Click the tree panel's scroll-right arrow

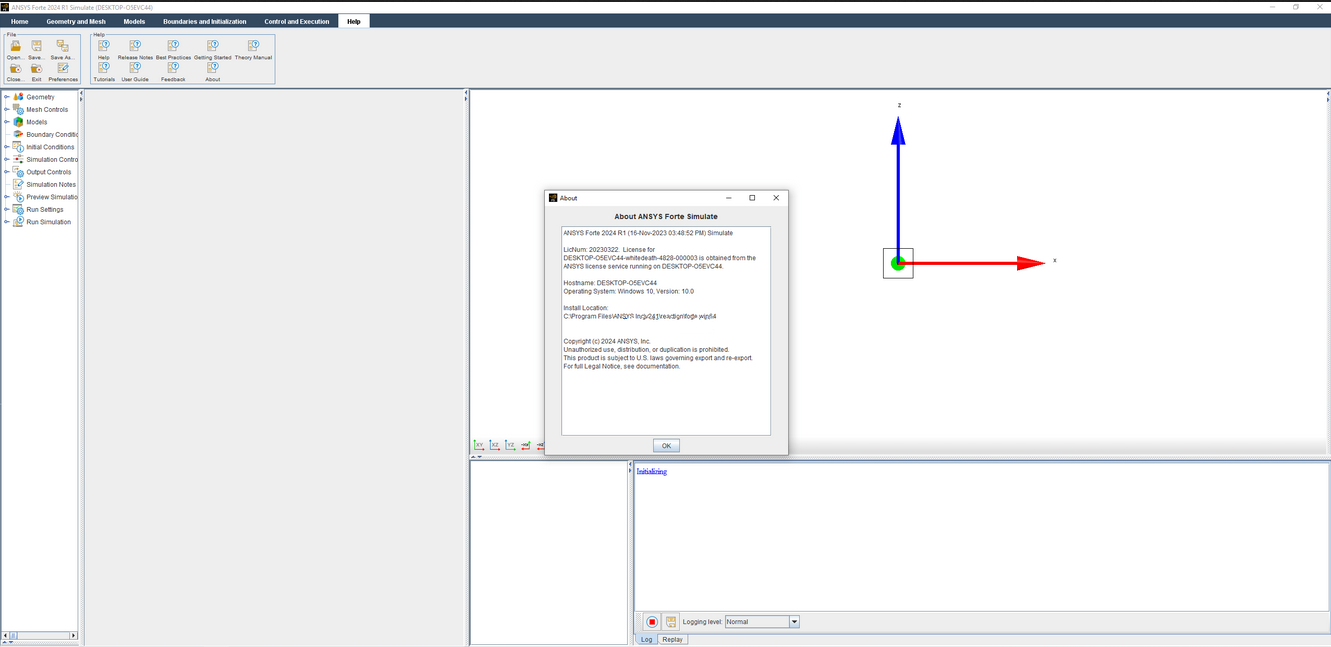(x=73, y=635)
